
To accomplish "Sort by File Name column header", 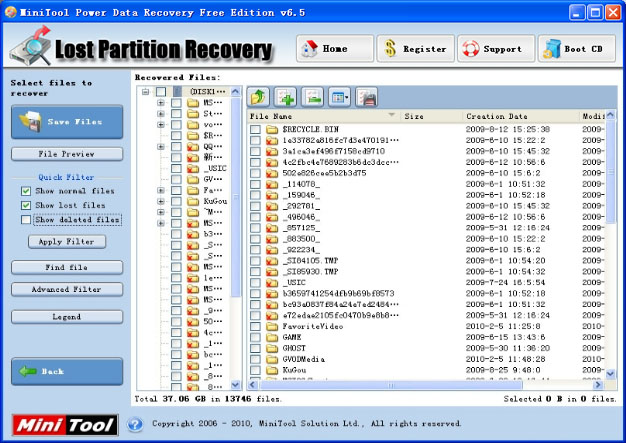I will pyautogui.click(x=324, y=116).
